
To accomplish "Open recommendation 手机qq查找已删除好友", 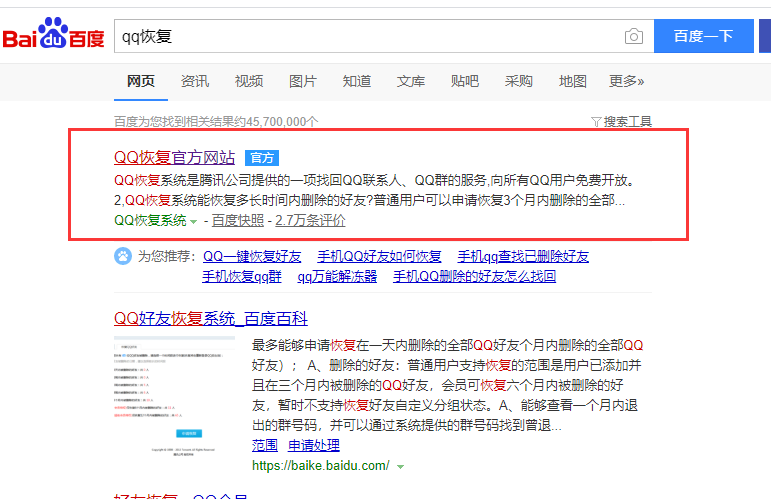I will (x=523, y=256).
